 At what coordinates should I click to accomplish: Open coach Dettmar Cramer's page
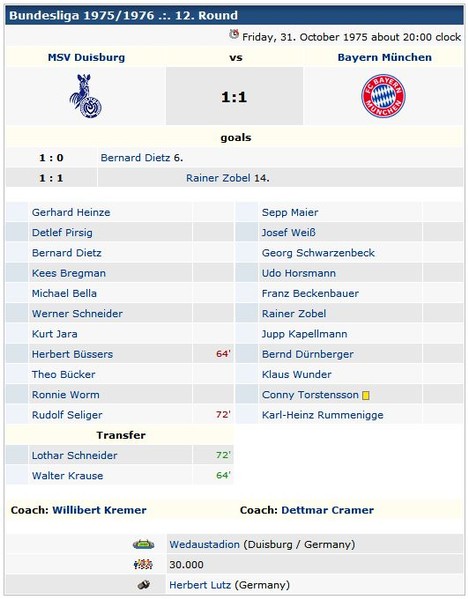tap(327, 510)
